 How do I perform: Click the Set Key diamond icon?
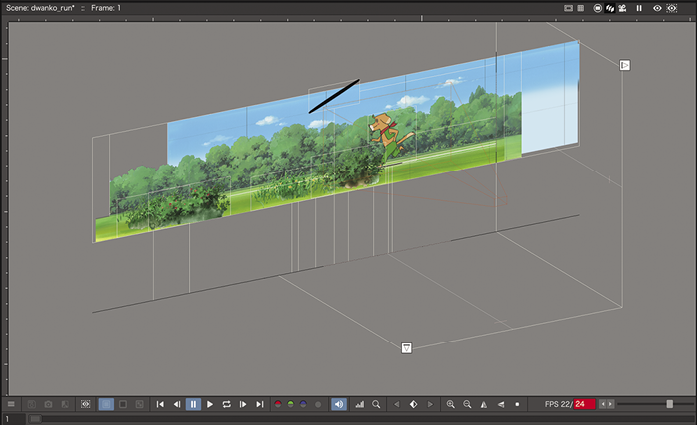[413, 404]
